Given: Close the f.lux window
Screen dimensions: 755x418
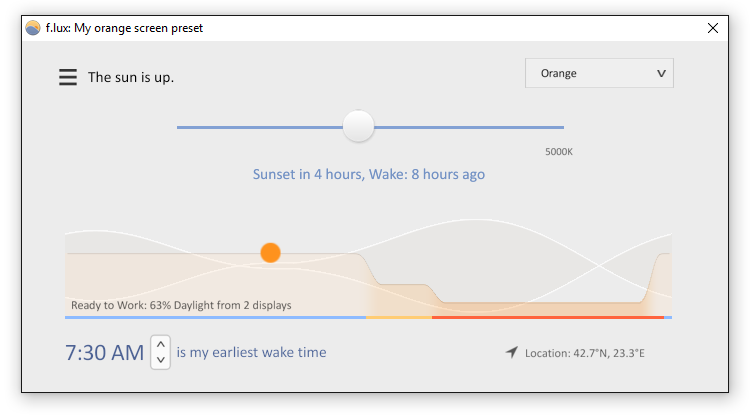Looking at the screenshot, I should click(713, 28).
